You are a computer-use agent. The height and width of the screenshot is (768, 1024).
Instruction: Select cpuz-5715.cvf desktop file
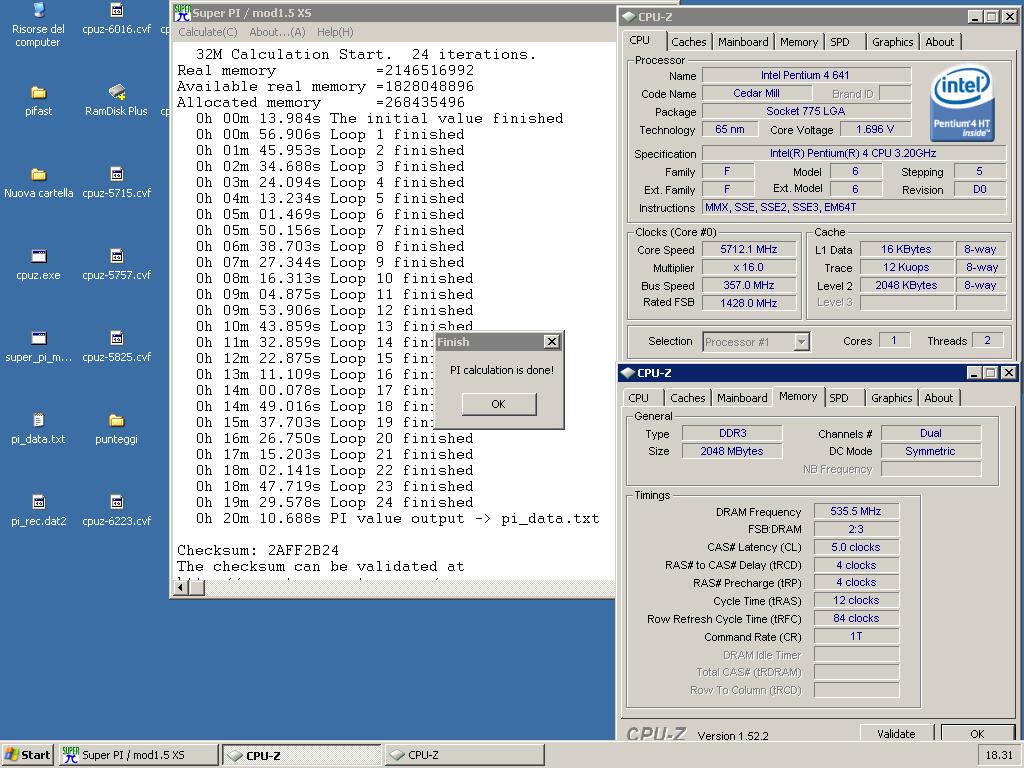tap(116, 183)
